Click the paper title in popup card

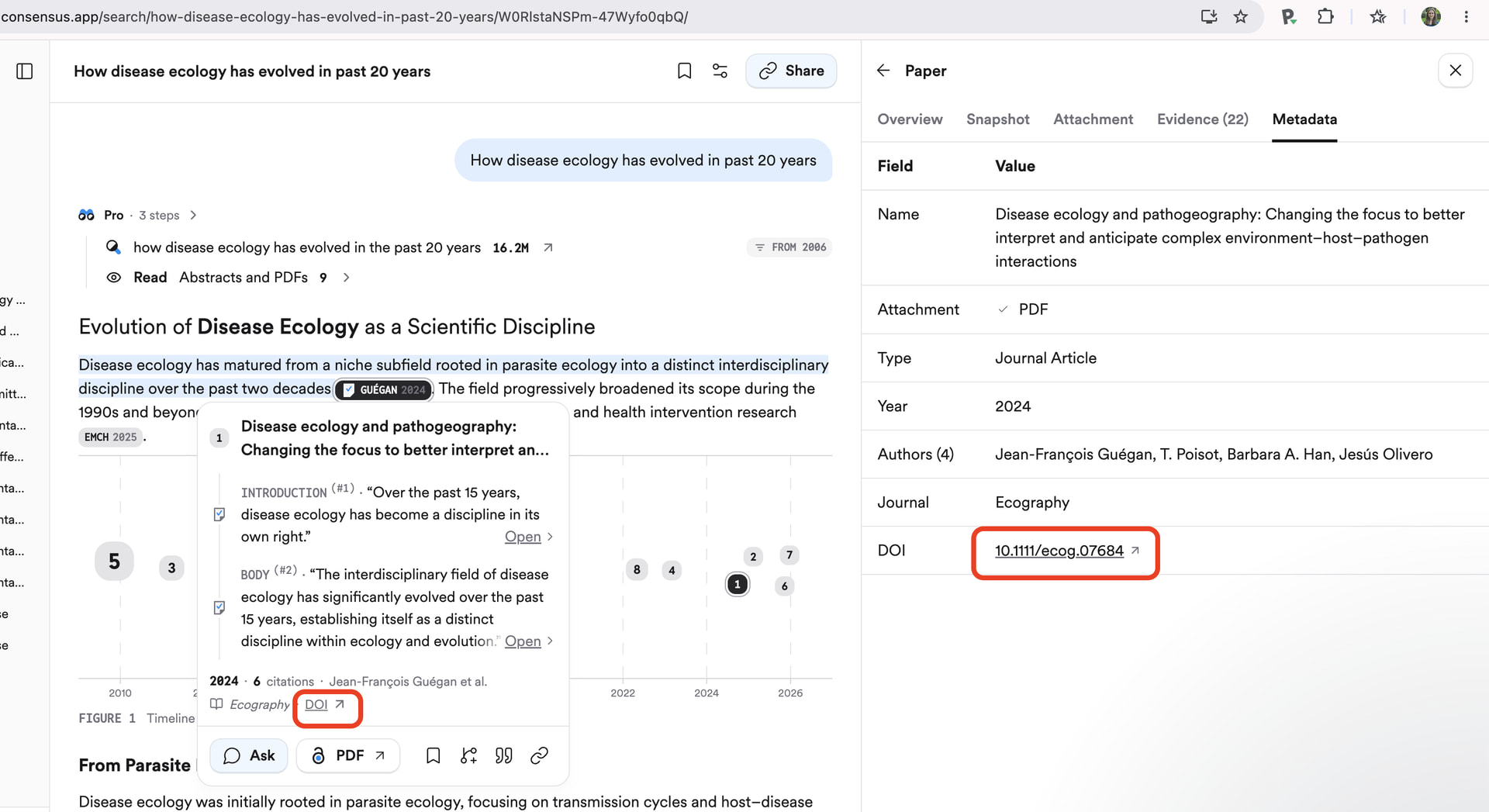(395, 438)
